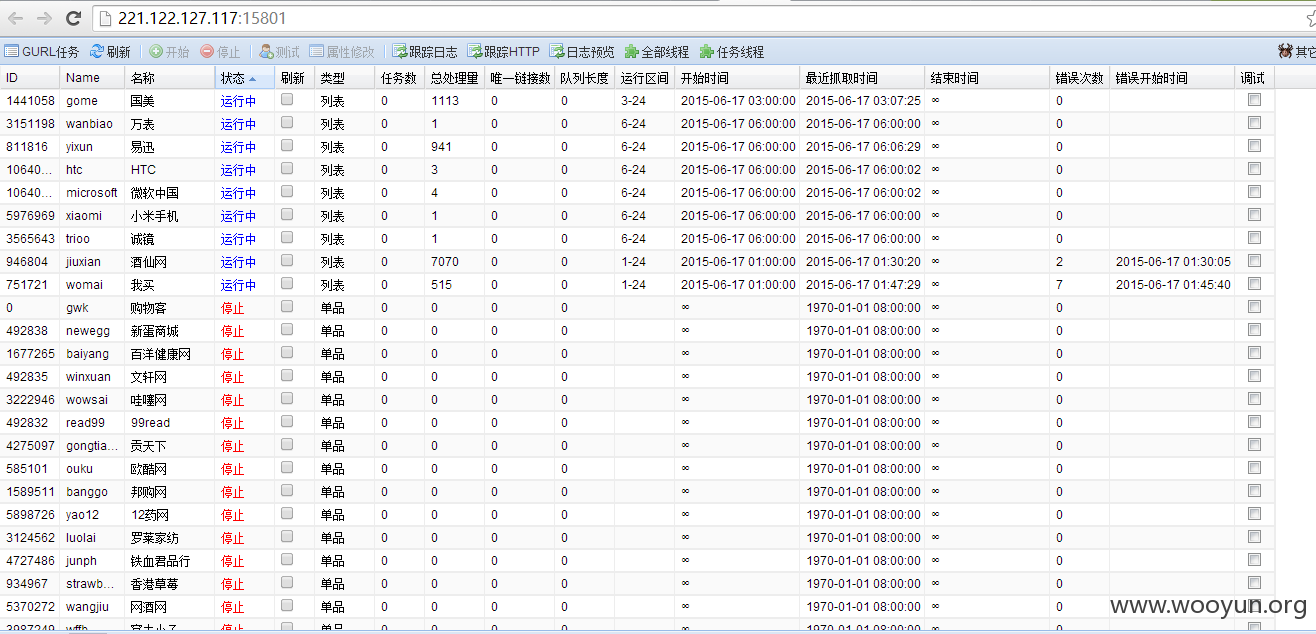
Task: Click the 开始 start toolbar button
Action: coord(169,51)
